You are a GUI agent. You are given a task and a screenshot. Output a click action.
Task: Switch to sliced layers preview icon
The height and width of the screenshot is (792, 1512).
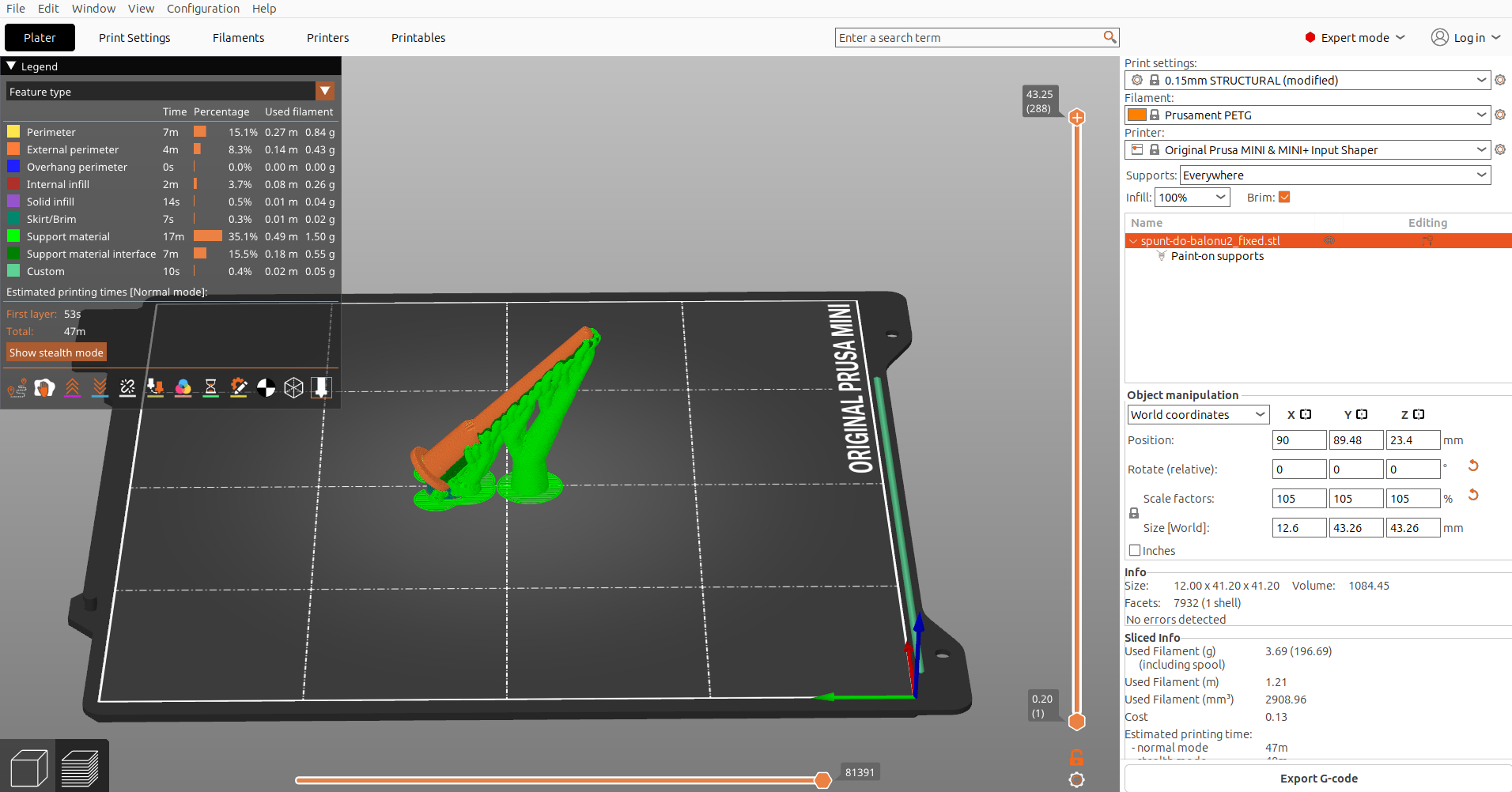(80, 767)
